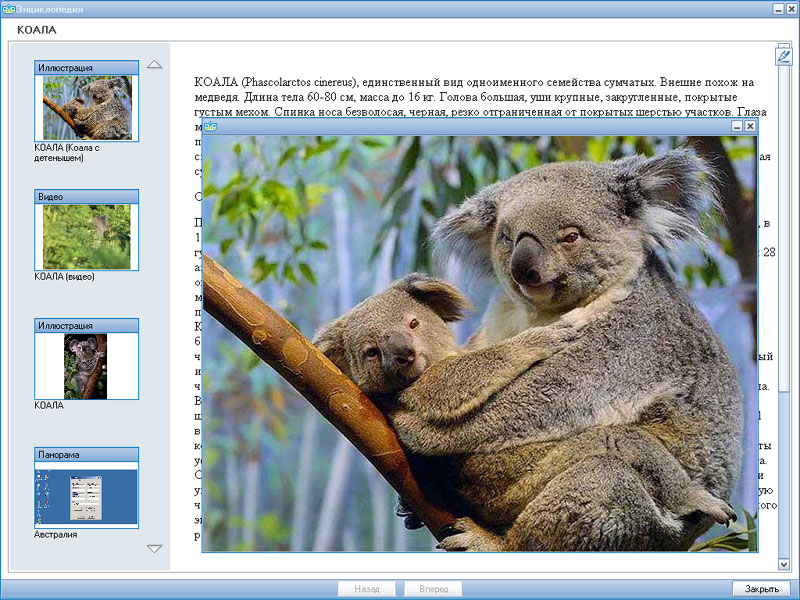Click the Назад navigation button
Screen dimensions: 800x600
[367, 589]
